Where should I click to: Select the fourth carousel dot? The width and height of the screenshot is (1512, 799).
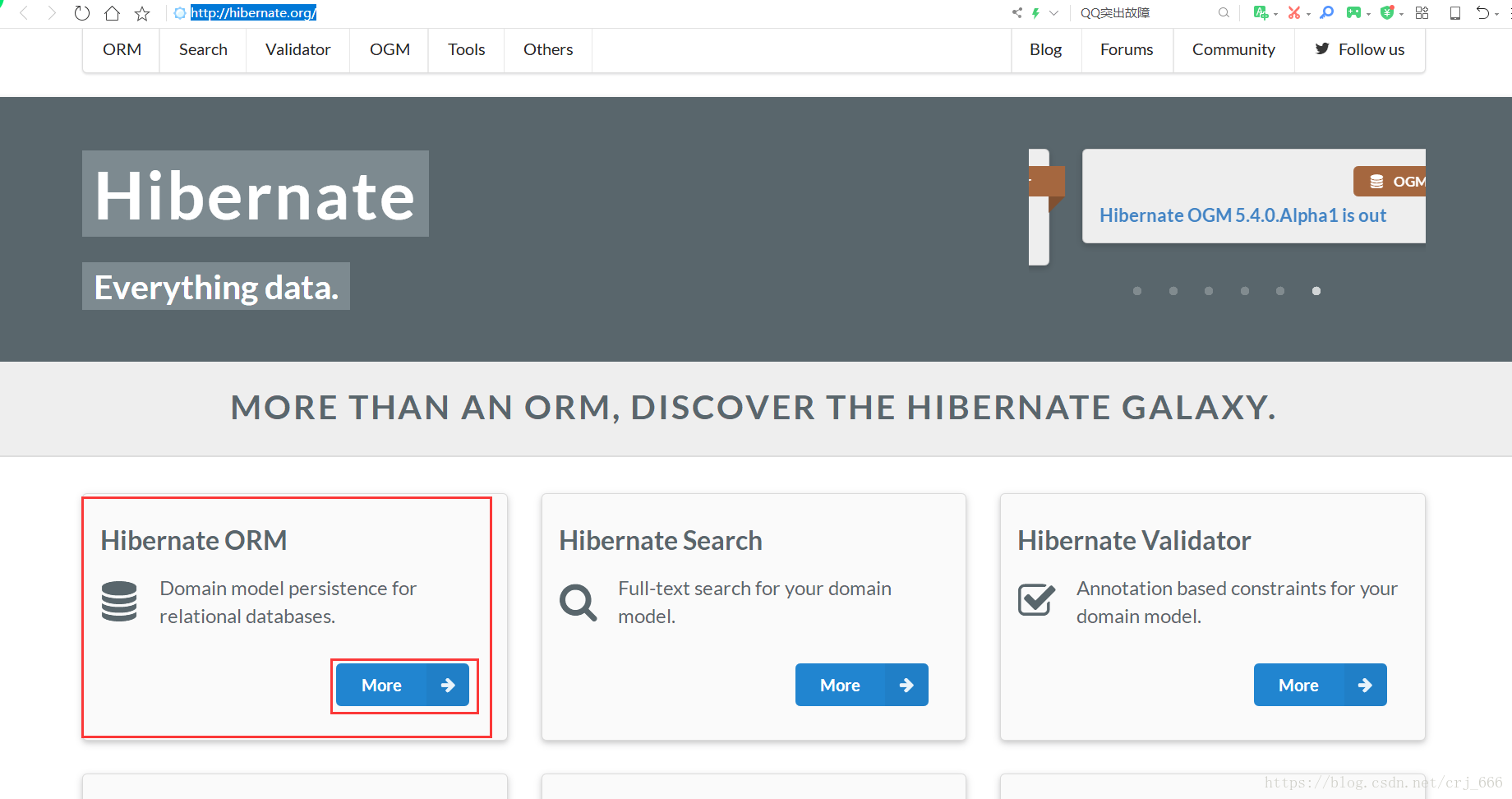tap(1245, 291)
